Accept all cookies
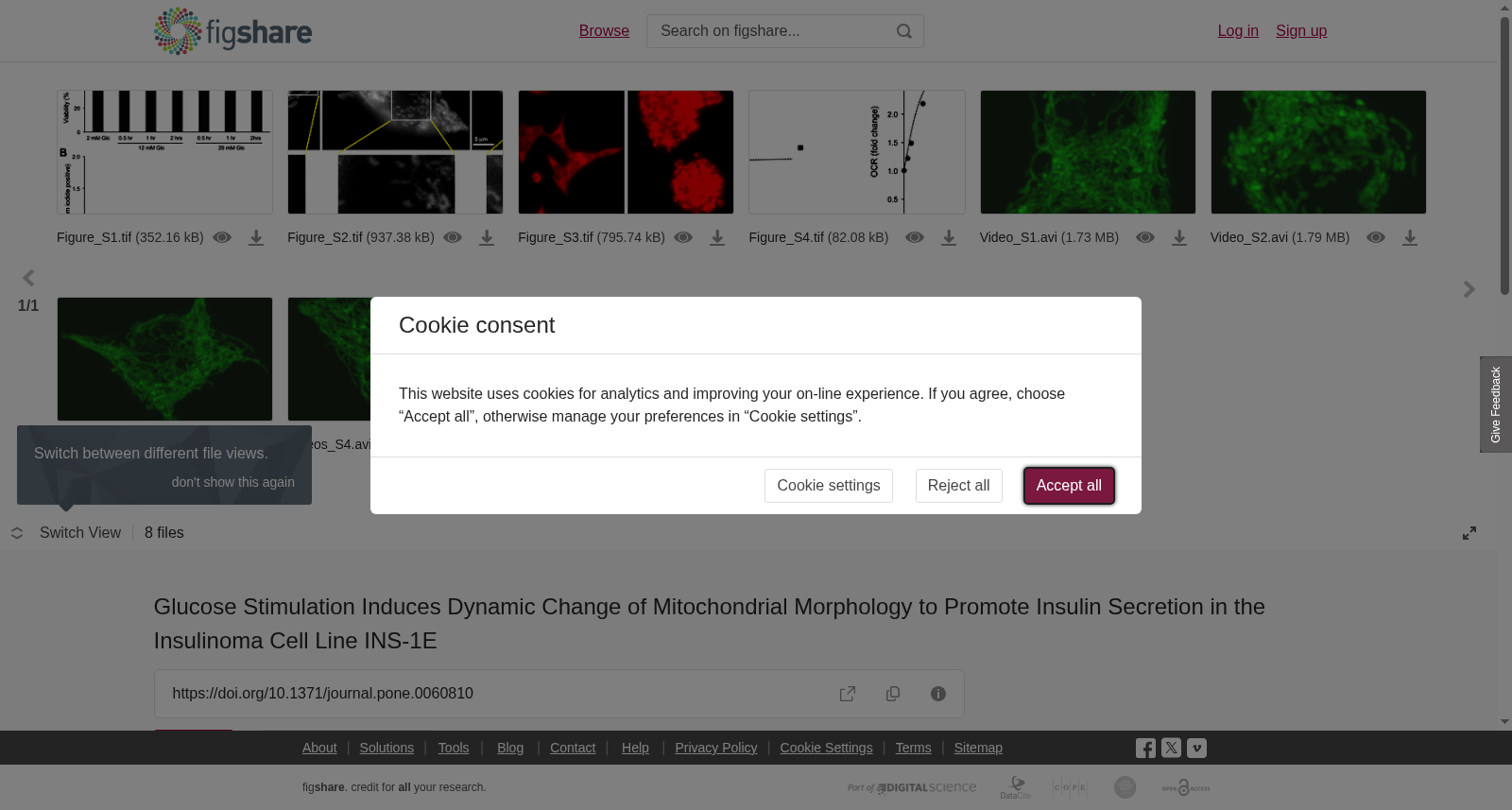 point(1069,486)
